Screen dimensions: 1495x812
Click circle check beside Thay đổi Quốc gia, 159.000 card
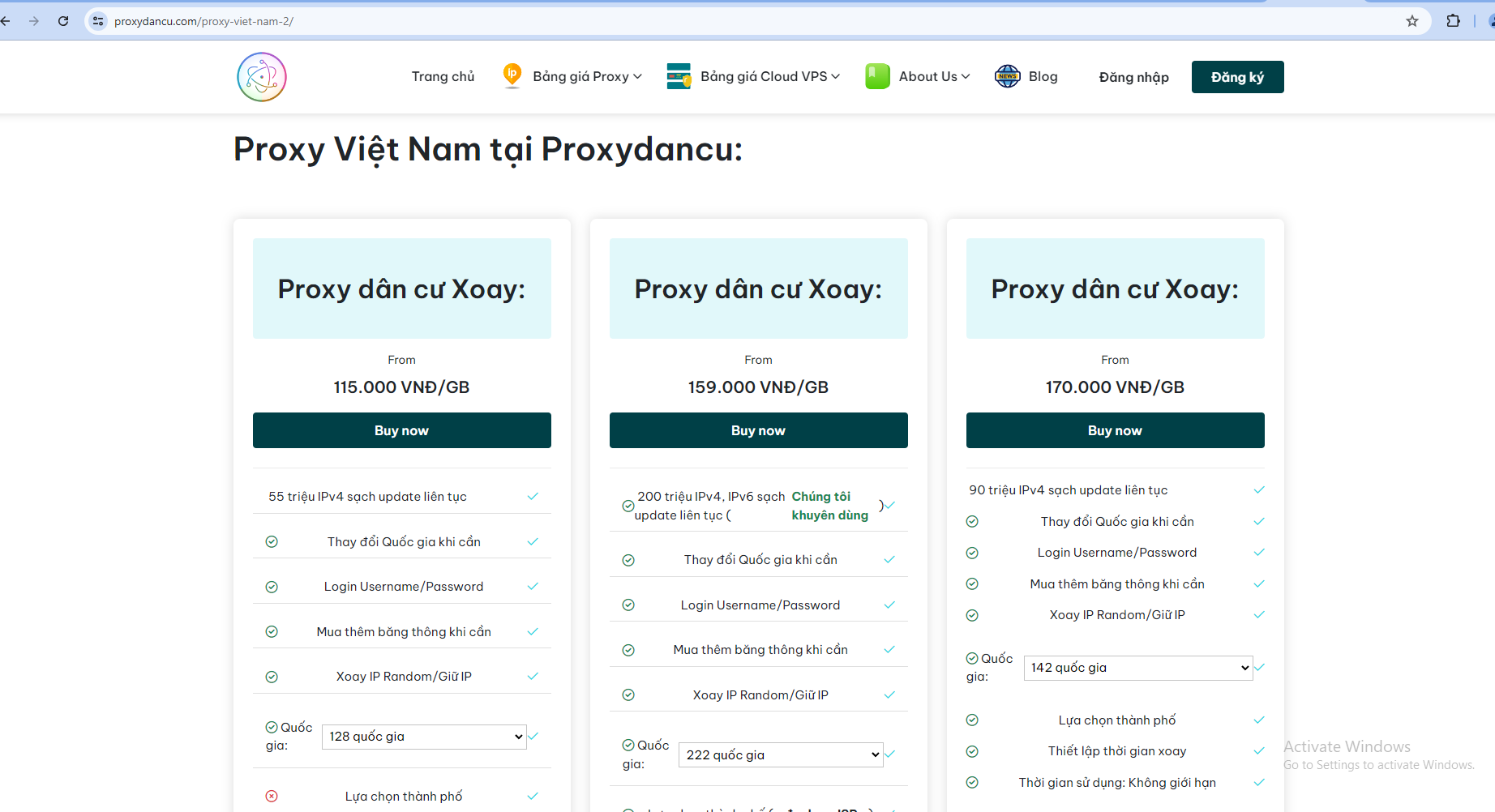click(628, 560)
